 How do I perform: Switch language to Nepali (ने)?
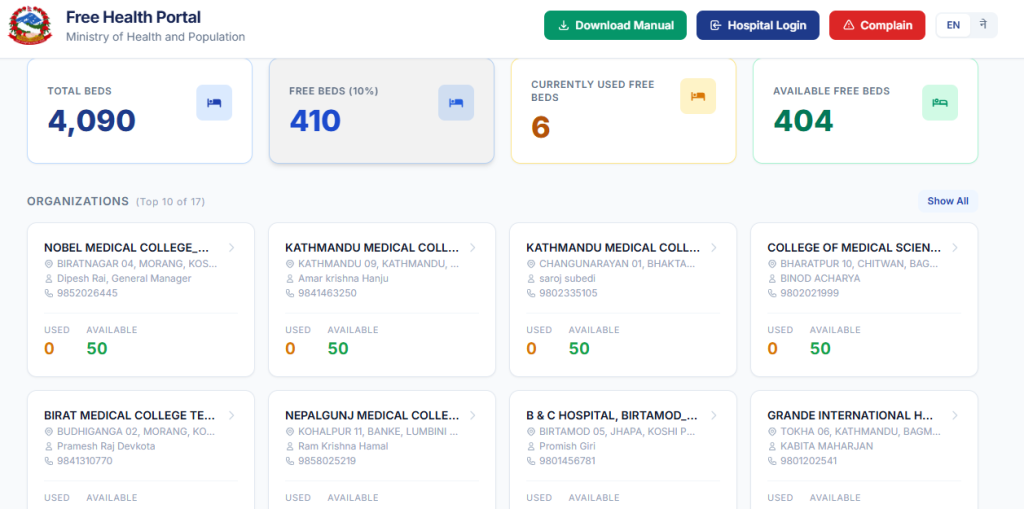(983, 25)
